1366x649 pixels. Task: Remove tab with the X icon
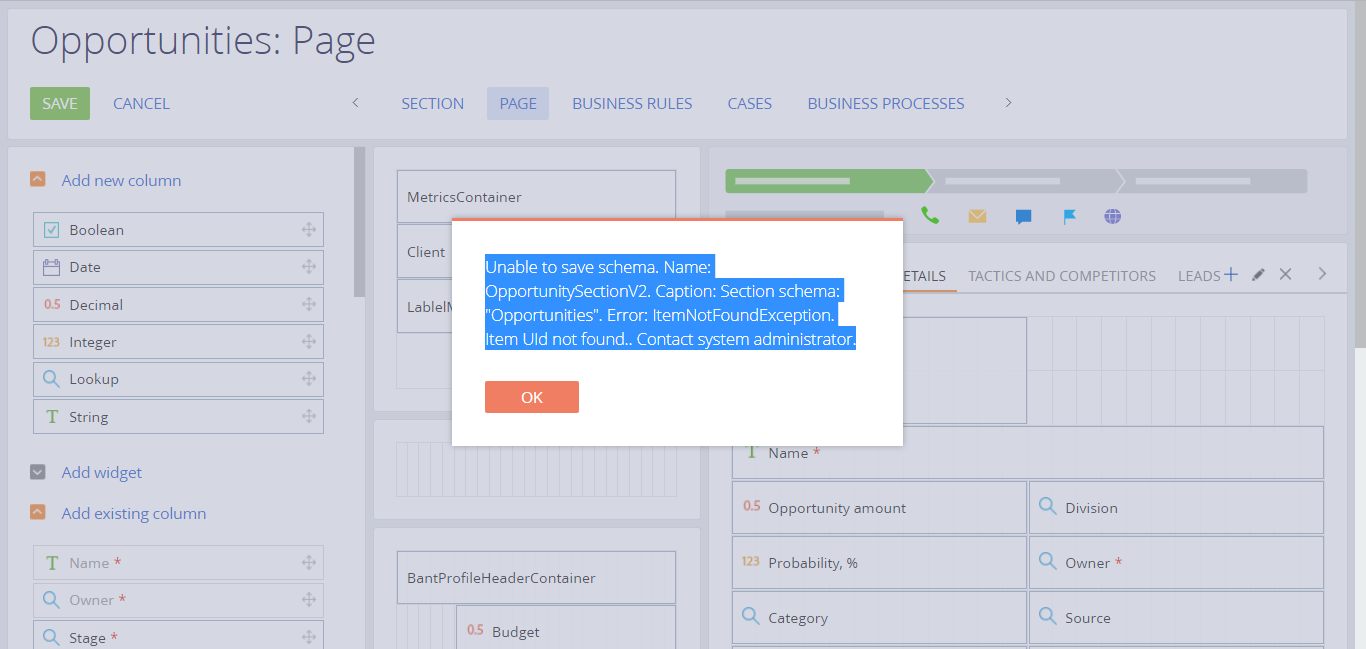[1286, 274]
